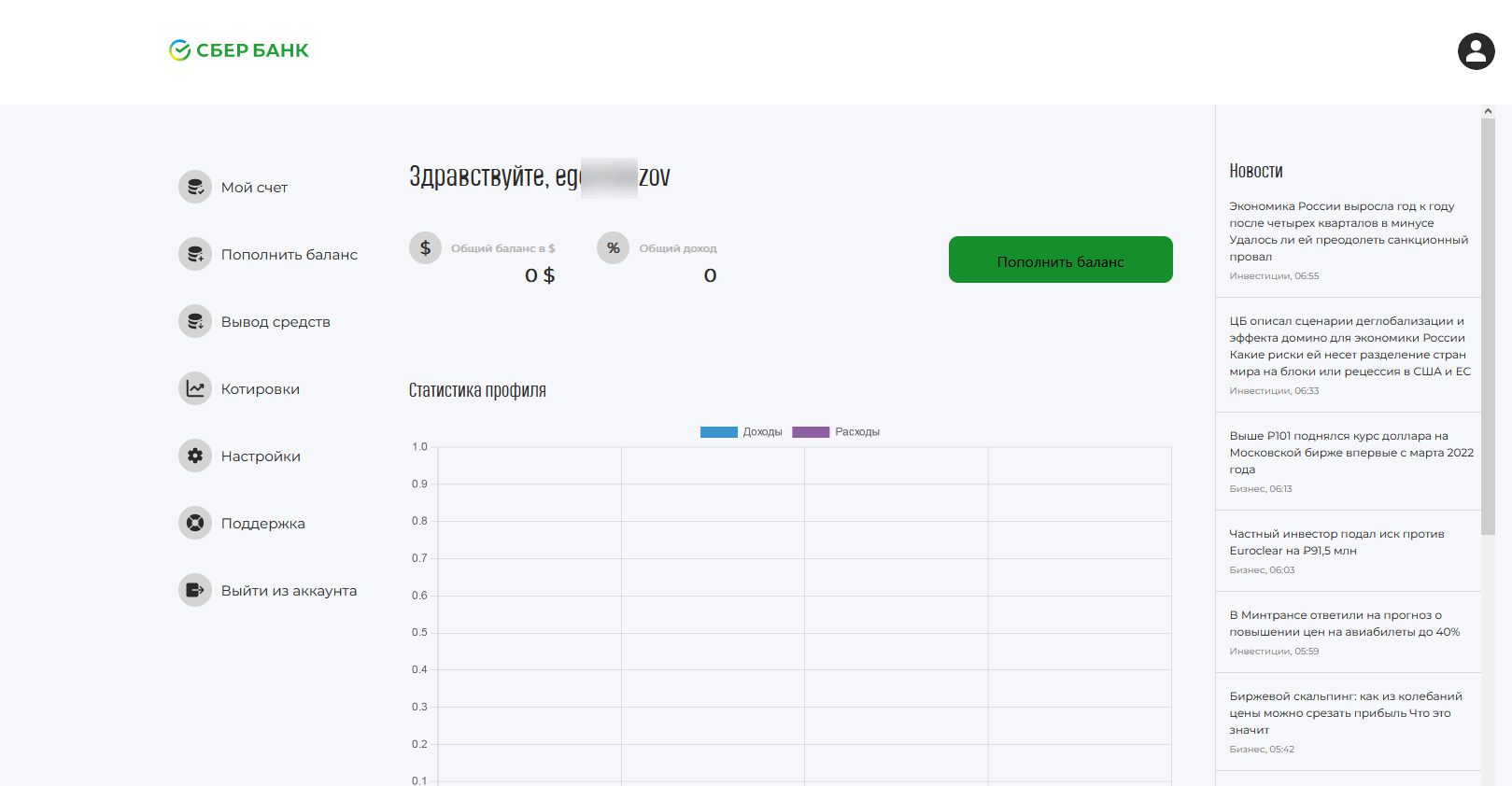1512x786 pixels.
Task: Click the Общий доход value 0
Action: tap(711, 275)
